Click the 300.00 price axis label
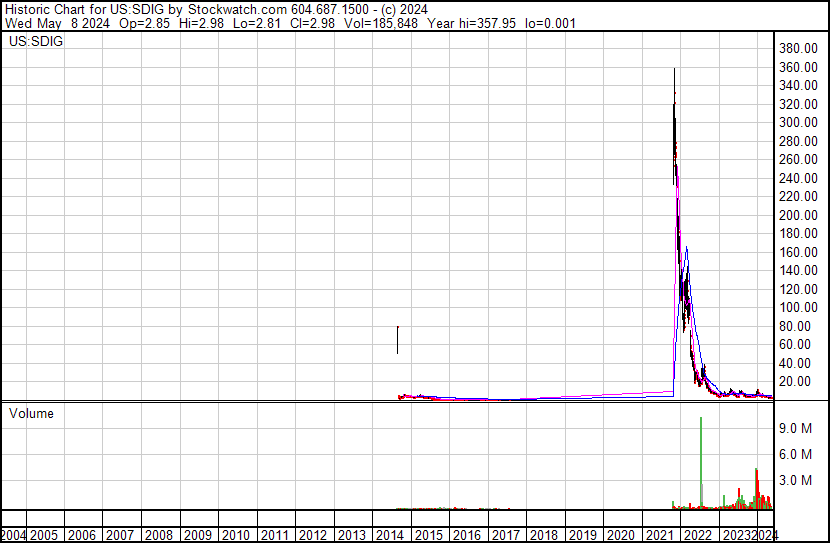Screen dimensions: 830x543 (x=798, y=122)
